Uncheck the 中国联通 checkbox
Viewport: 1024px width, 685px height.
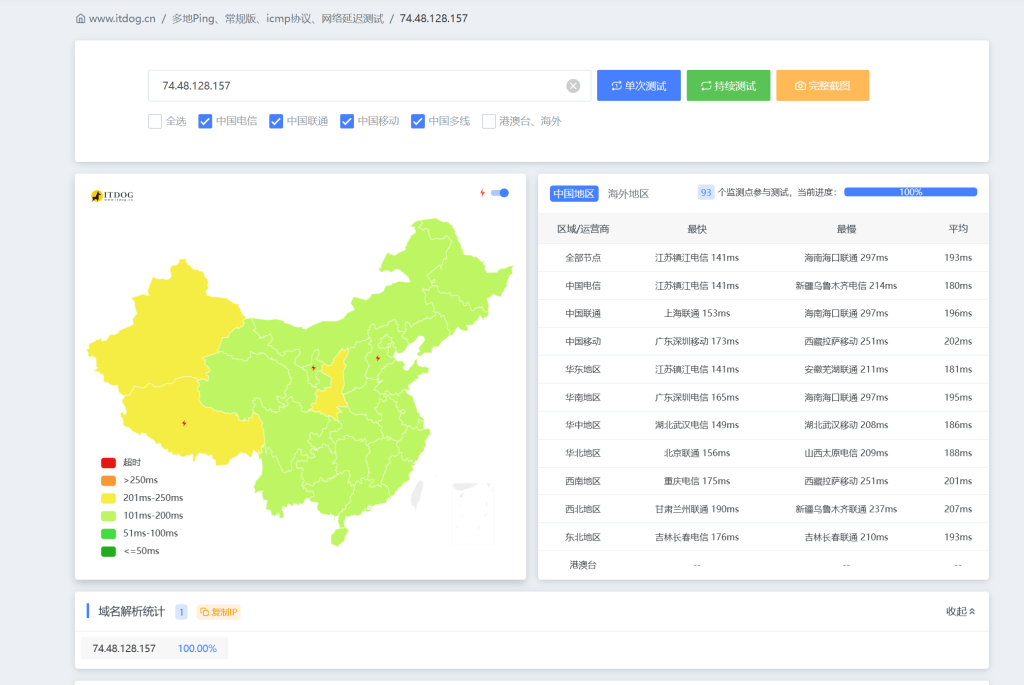(x=276, y=121)
